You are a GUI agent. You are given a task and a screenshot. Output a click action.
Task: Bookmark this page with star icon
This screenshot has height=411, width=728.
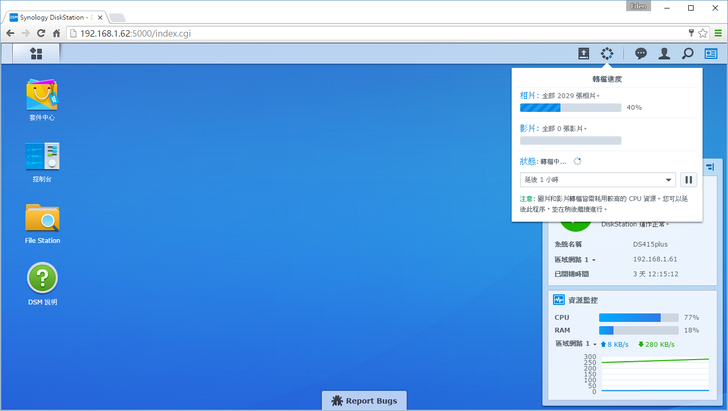[702, 33]
